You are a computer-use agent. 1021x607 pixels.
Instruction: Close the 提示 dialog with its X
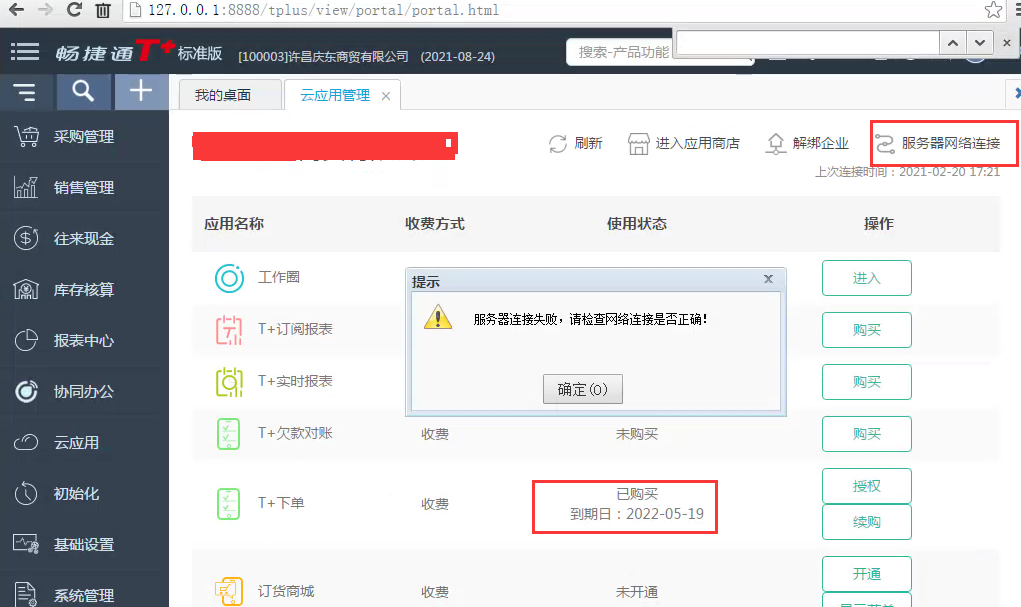(768, 279)
